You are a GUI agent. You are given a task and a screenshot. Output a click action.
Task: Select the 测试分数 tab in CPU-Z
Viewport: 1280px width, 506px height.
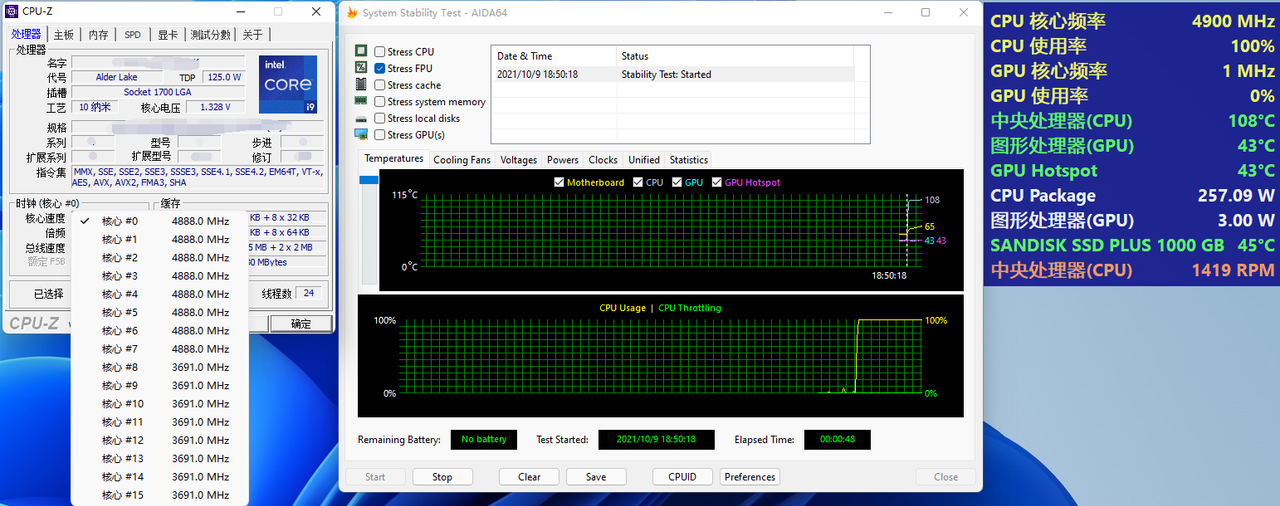point(211,35)
